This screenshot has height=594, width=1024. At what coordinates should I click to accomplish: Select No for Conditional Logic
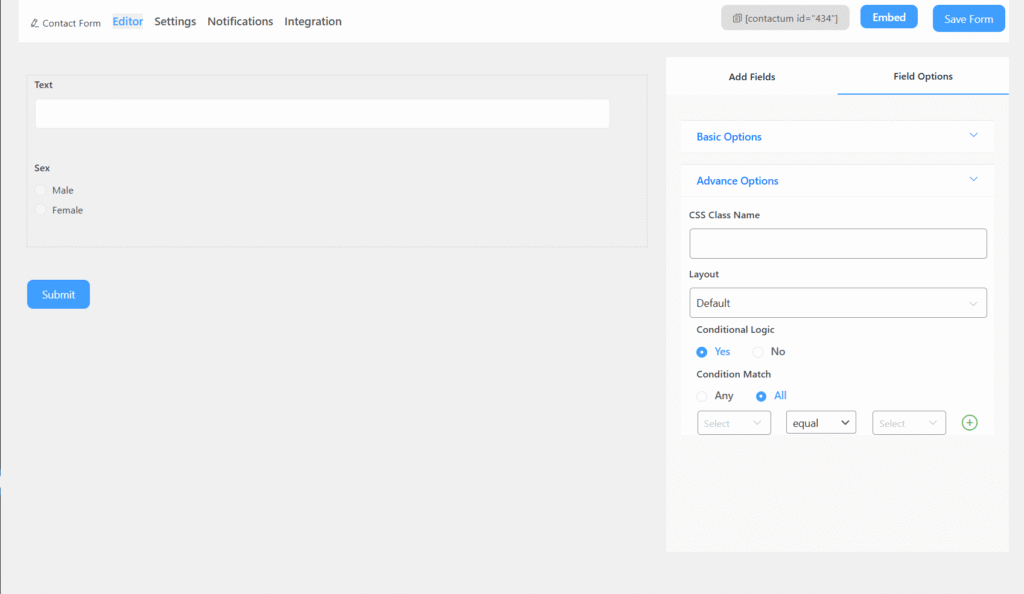(758, 352)
